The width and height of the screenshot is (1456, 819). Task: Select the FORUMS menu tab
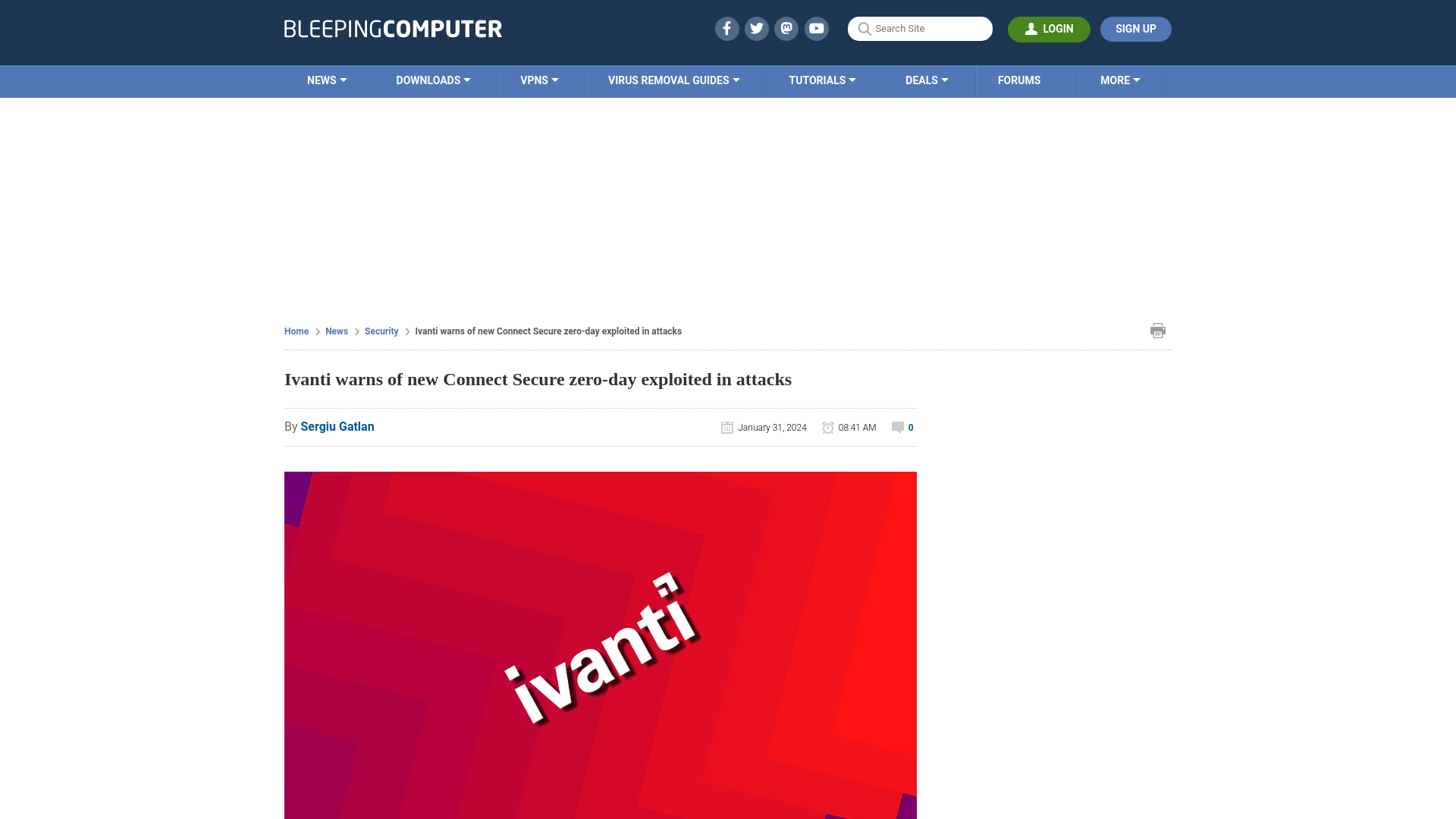pyautogui.click(x=1019, y=80)
